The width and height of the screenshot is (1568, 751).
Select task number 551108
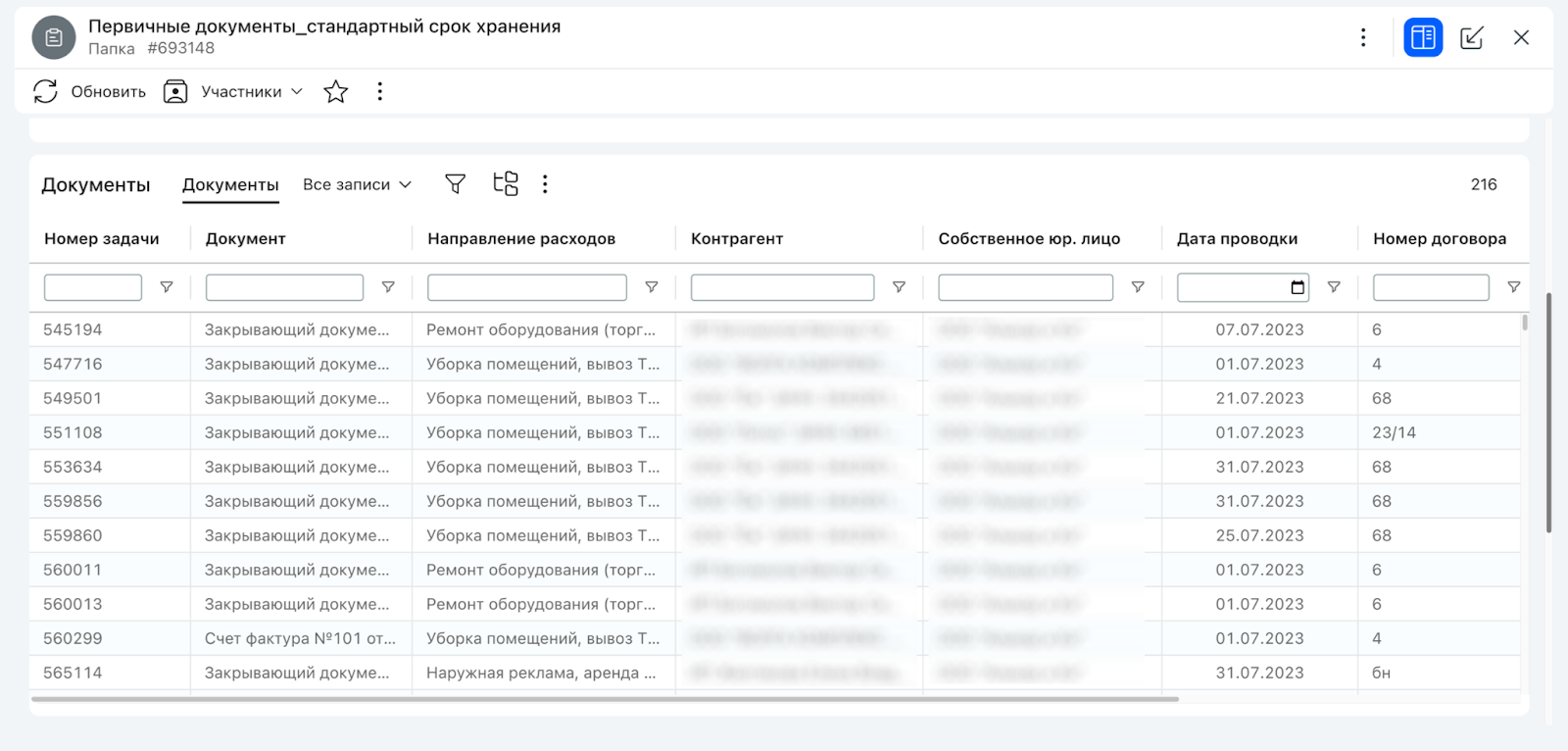click(x=73, y=432)
